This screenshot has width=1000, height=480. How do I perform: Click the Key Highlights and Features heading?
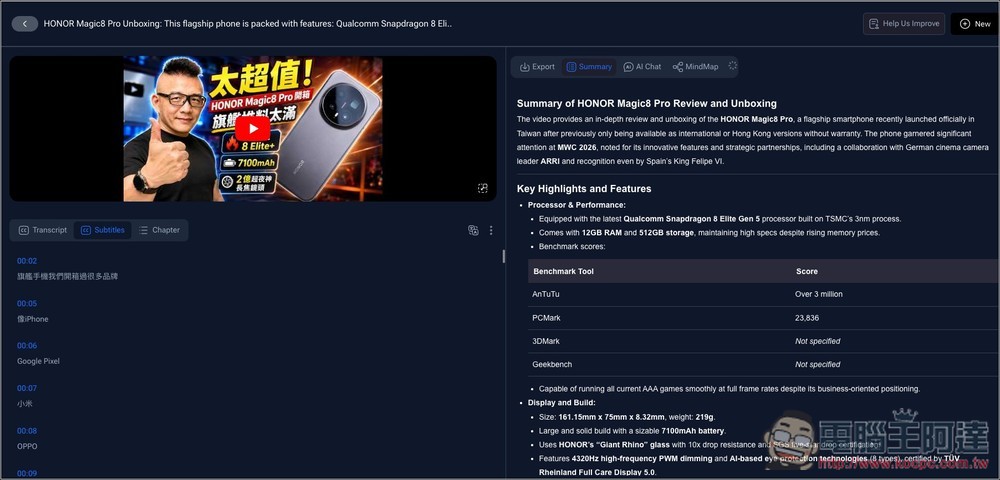(x=584, y=189)
